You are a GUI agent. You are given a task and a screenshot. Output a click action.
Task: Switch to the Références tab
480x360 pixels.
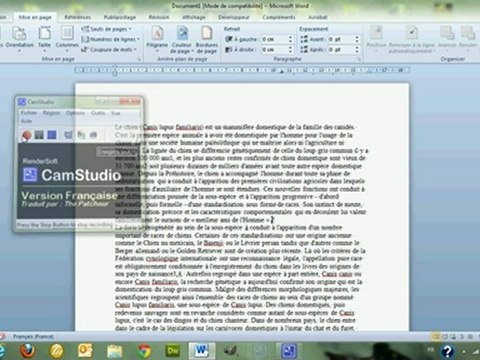[x=77, y=17]
